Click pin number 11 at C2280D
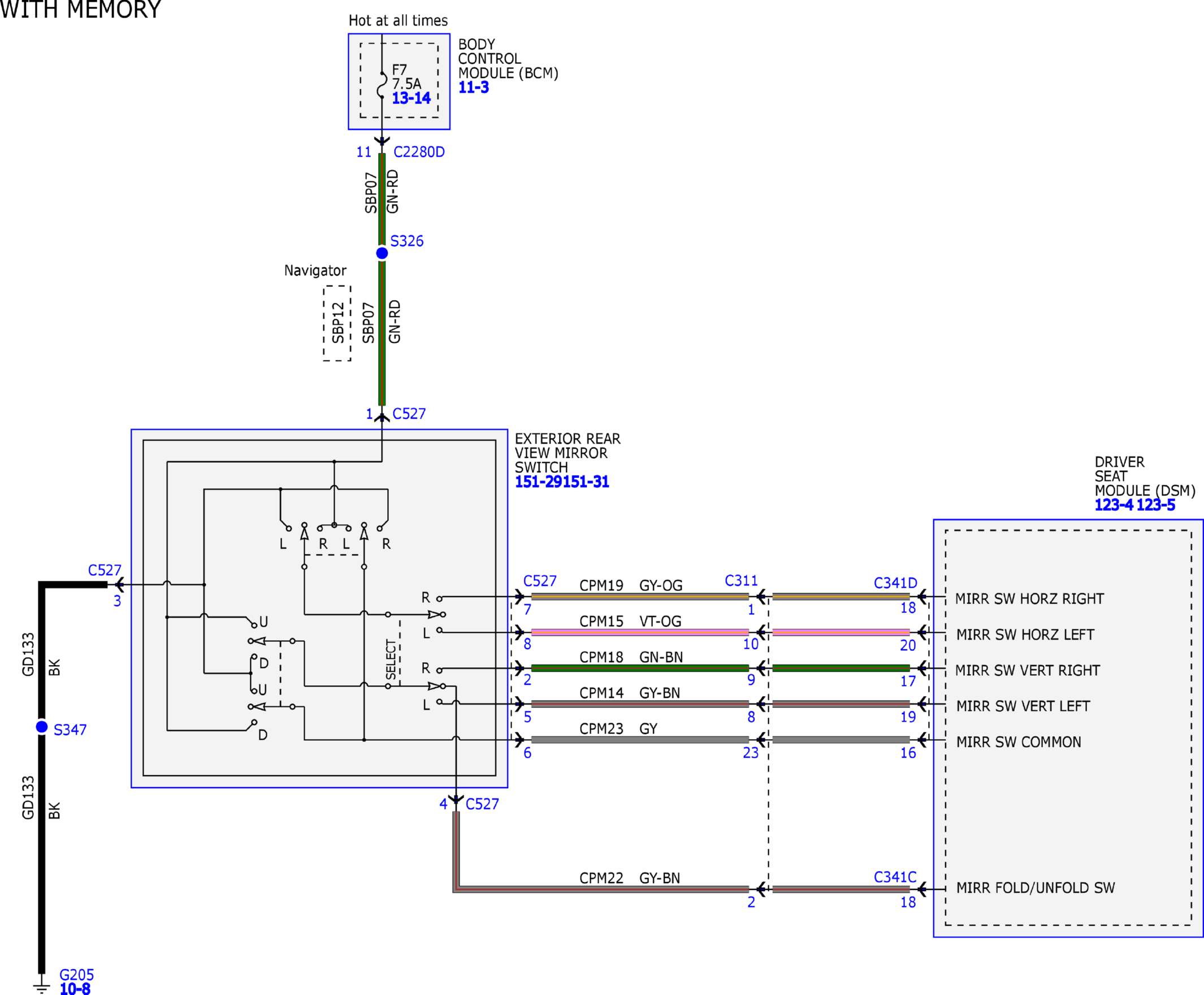Image resolution: width=1204 pixels, height=995 pixels. click(364, 152)
